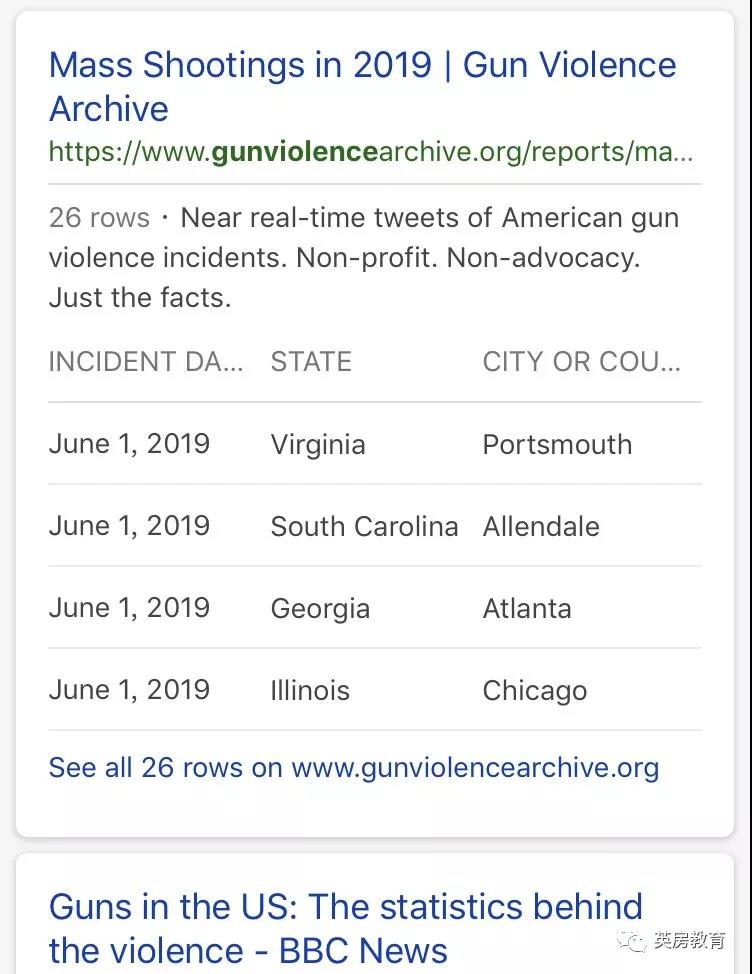Image resolution: width=752 pixels, height=974 pixels.
Task: Open the BBC News guns statistics result
Action: point(346,927)
